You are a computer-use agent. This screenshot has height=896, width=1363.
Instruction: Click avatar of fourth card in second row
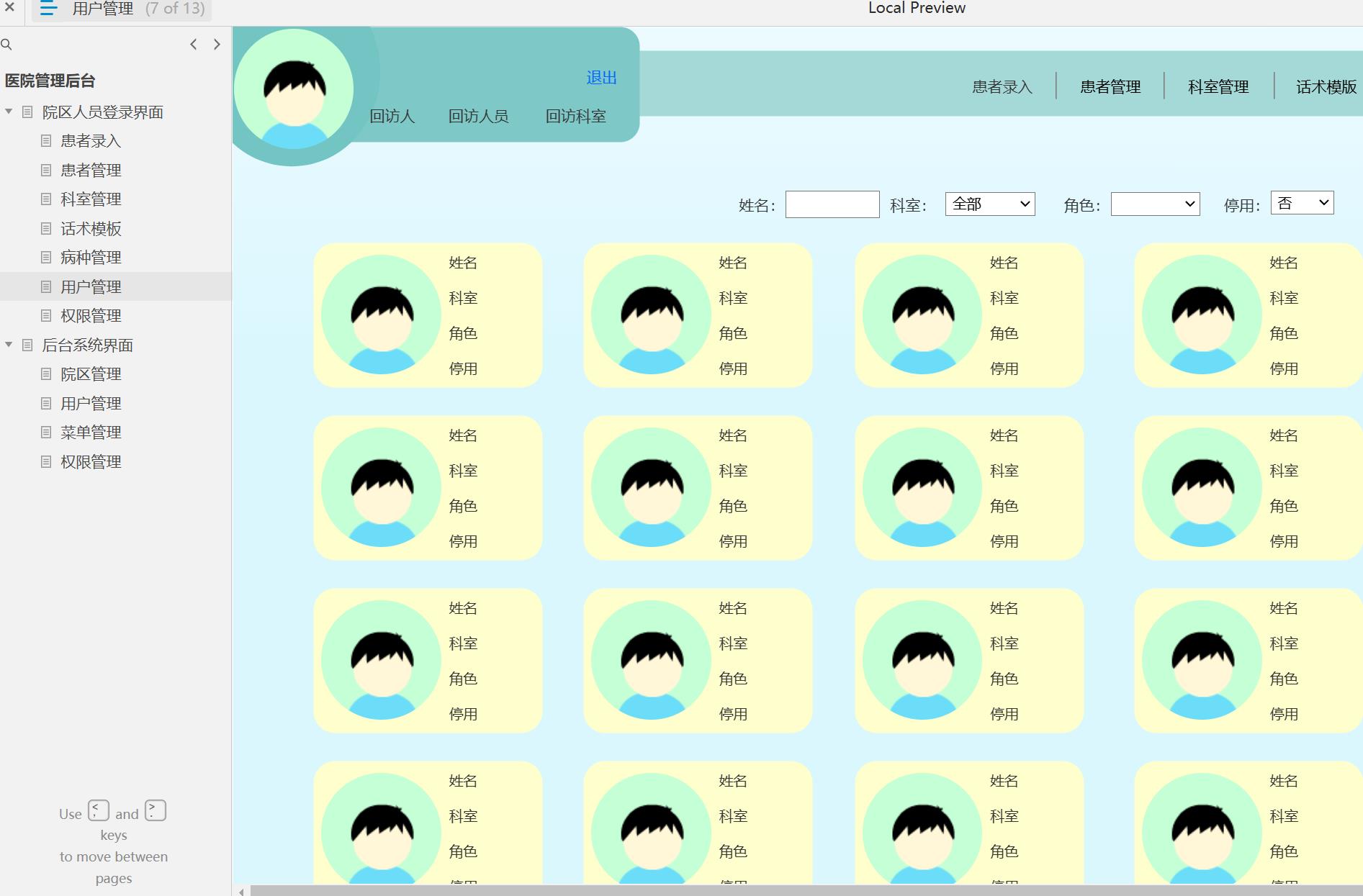point(1202,487)
